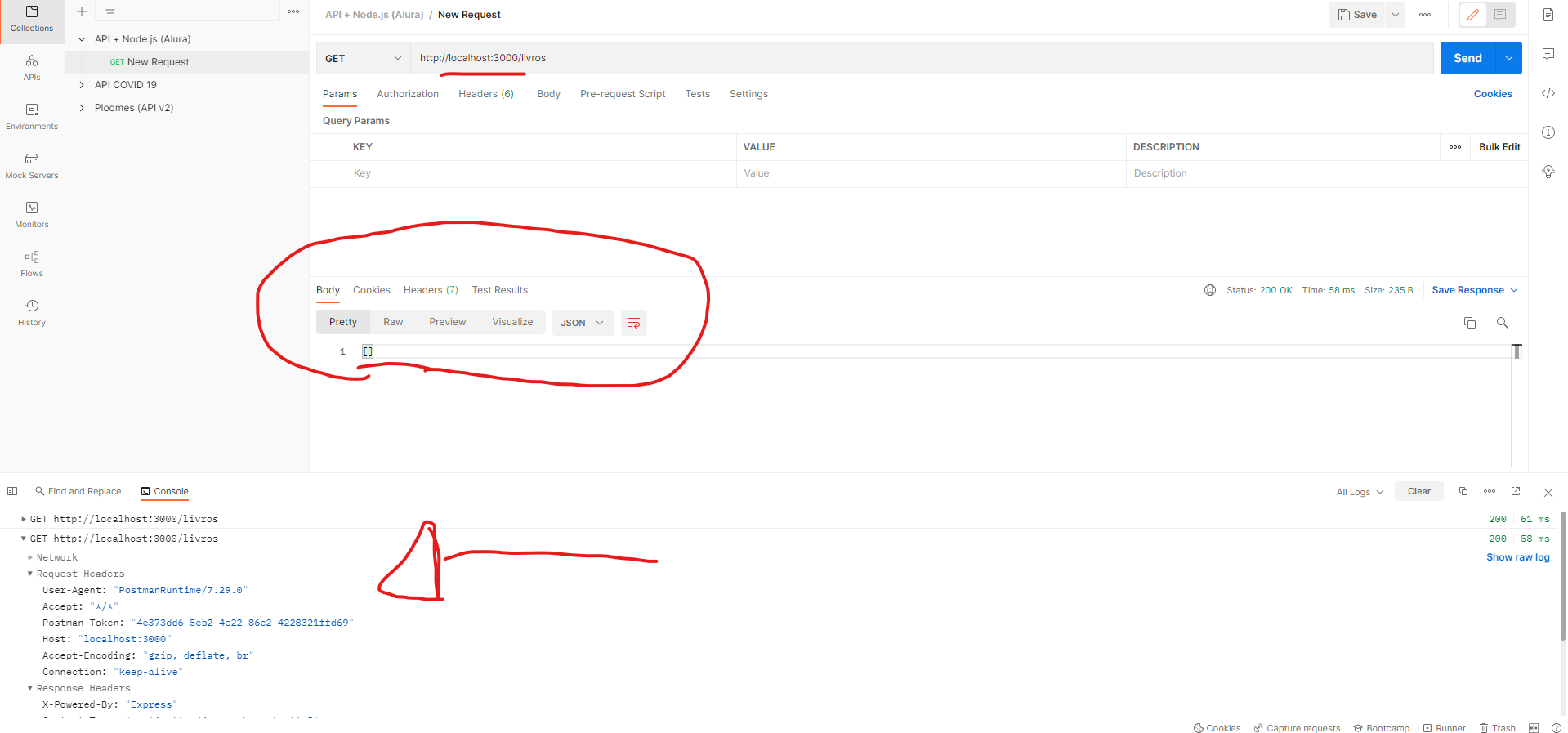Viewport: 1568px width, 733px height.
Task: Pop out the console in new window
Action: (1516, 491)
